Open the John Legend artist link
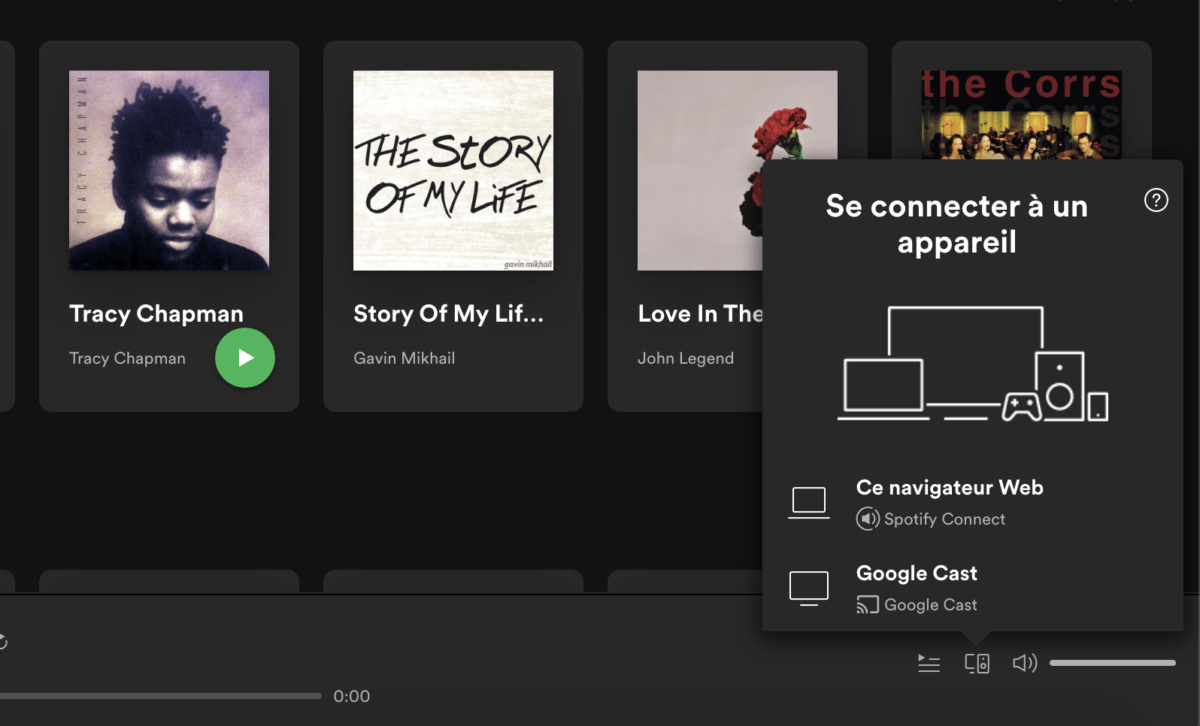Image resolution: width=1200 pixels, height=726 pixels. coord(686,357)
